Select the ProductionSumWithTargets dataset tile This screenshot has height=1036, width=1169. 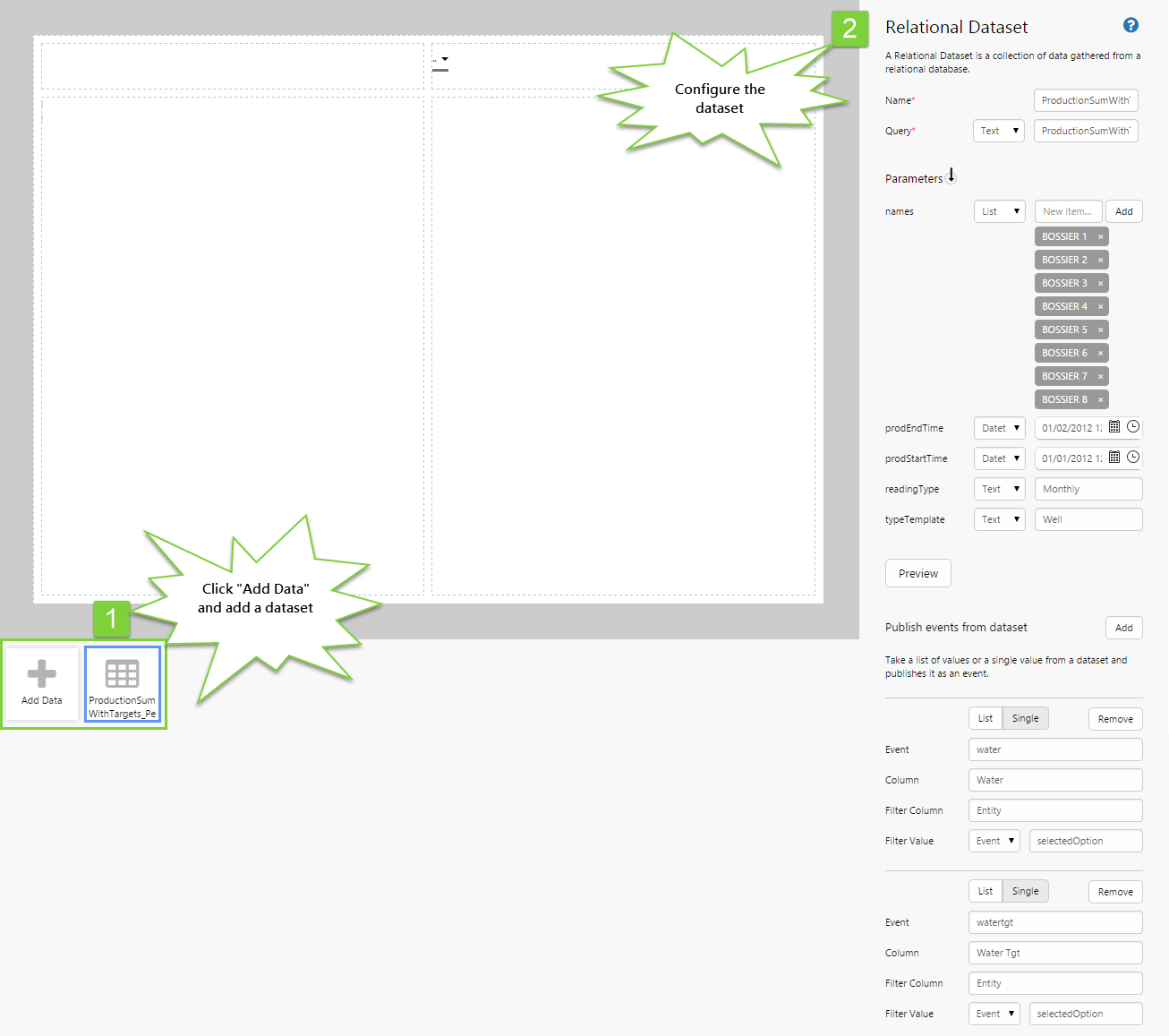coord(123,684)
